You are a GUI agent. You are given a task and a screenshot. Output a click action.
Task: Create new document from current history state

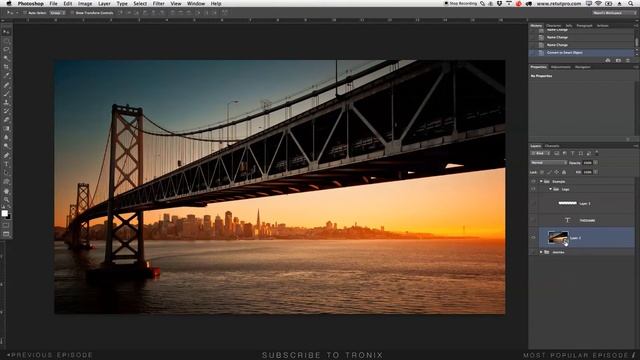[608, 60]
